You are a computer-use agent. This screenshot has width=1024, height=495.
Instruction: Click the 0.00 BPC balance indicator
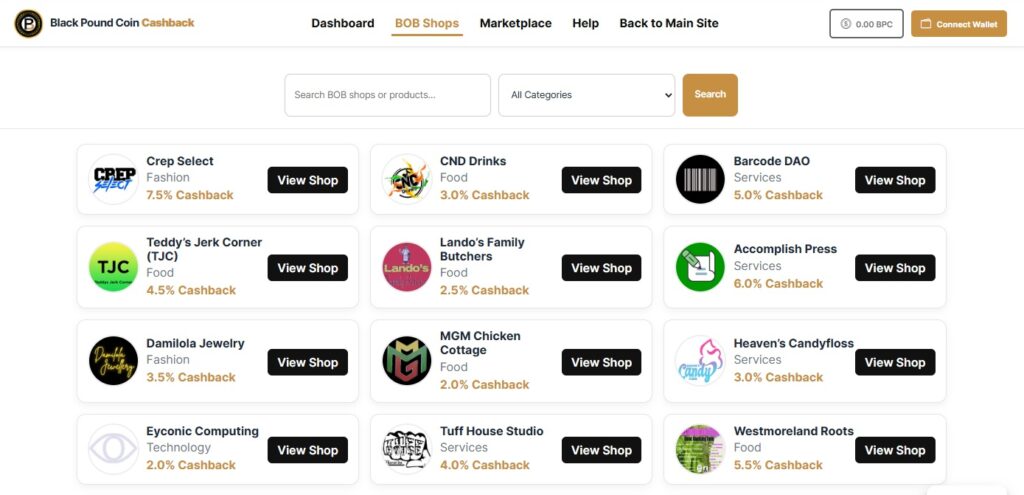866,24
